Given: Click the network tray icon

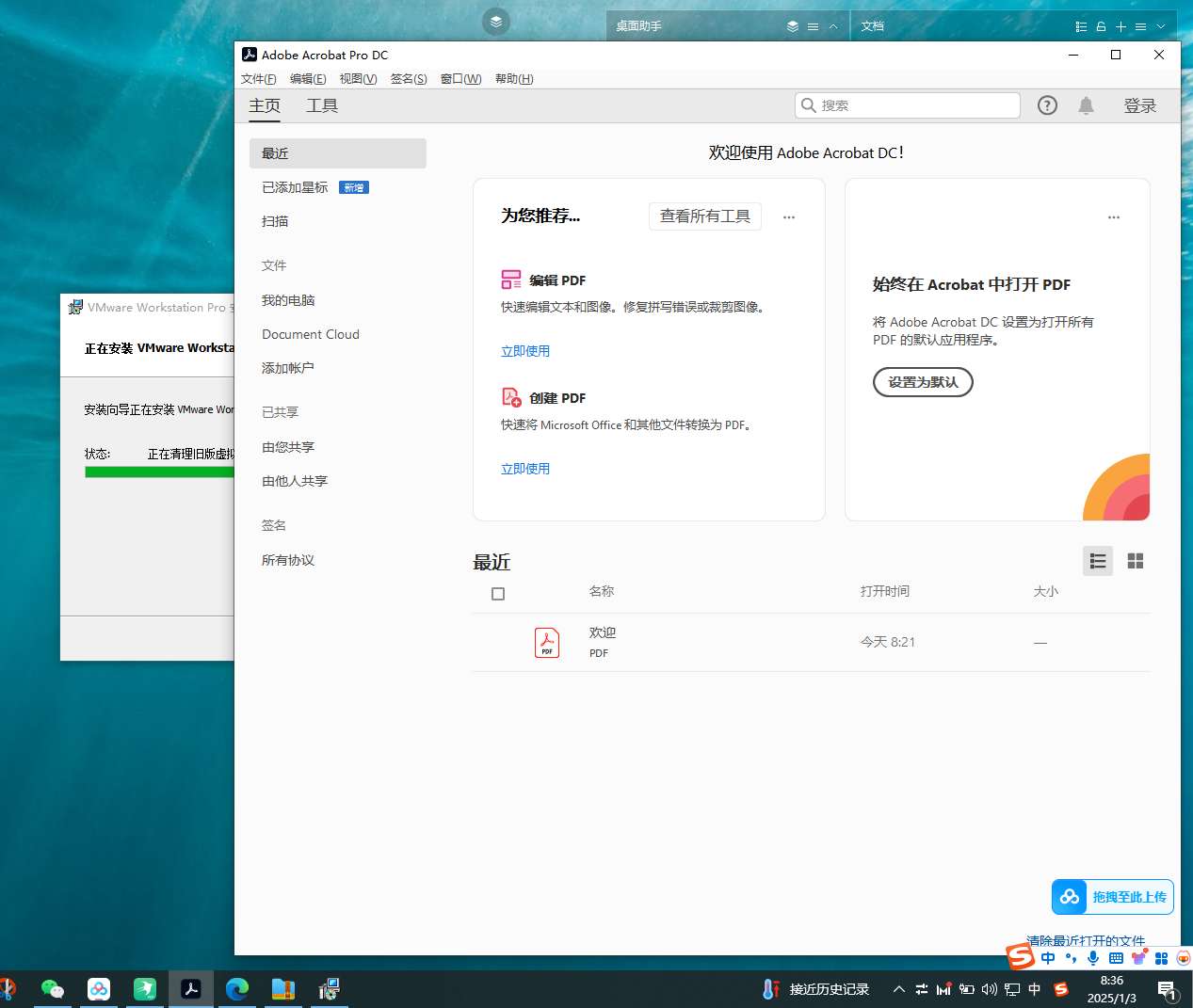Looking at the screenshot, I should pyautogui.click(x=1012, y=989).
